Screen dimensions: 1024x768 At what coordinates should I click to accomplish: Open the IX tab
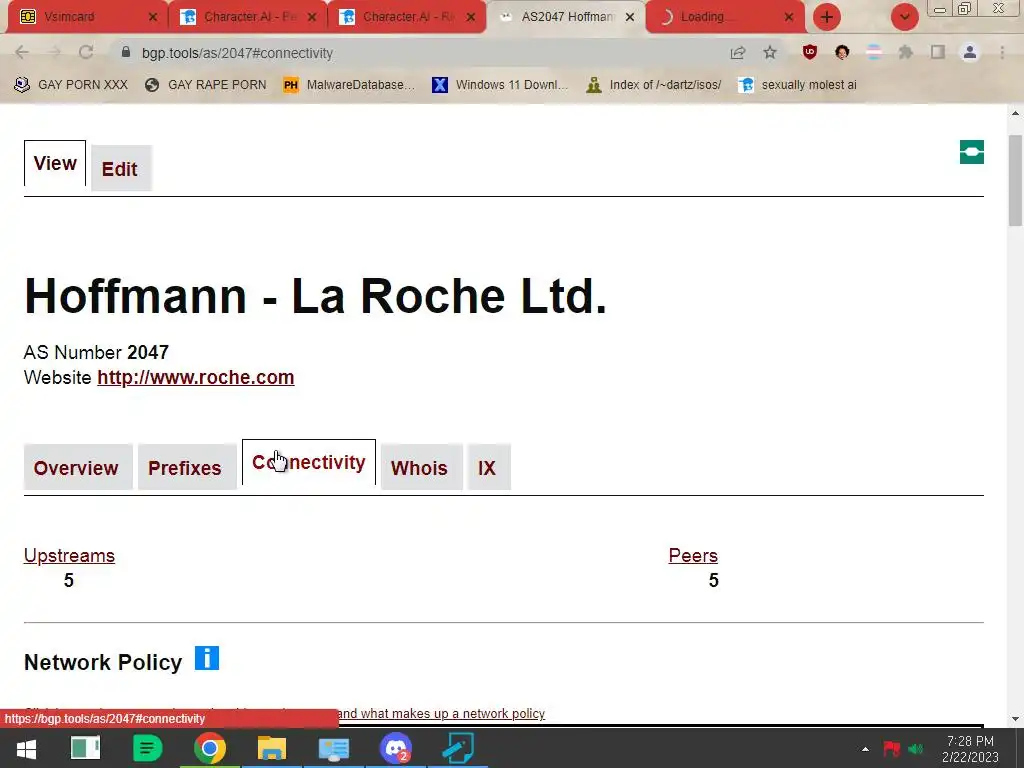coord(488,468)
